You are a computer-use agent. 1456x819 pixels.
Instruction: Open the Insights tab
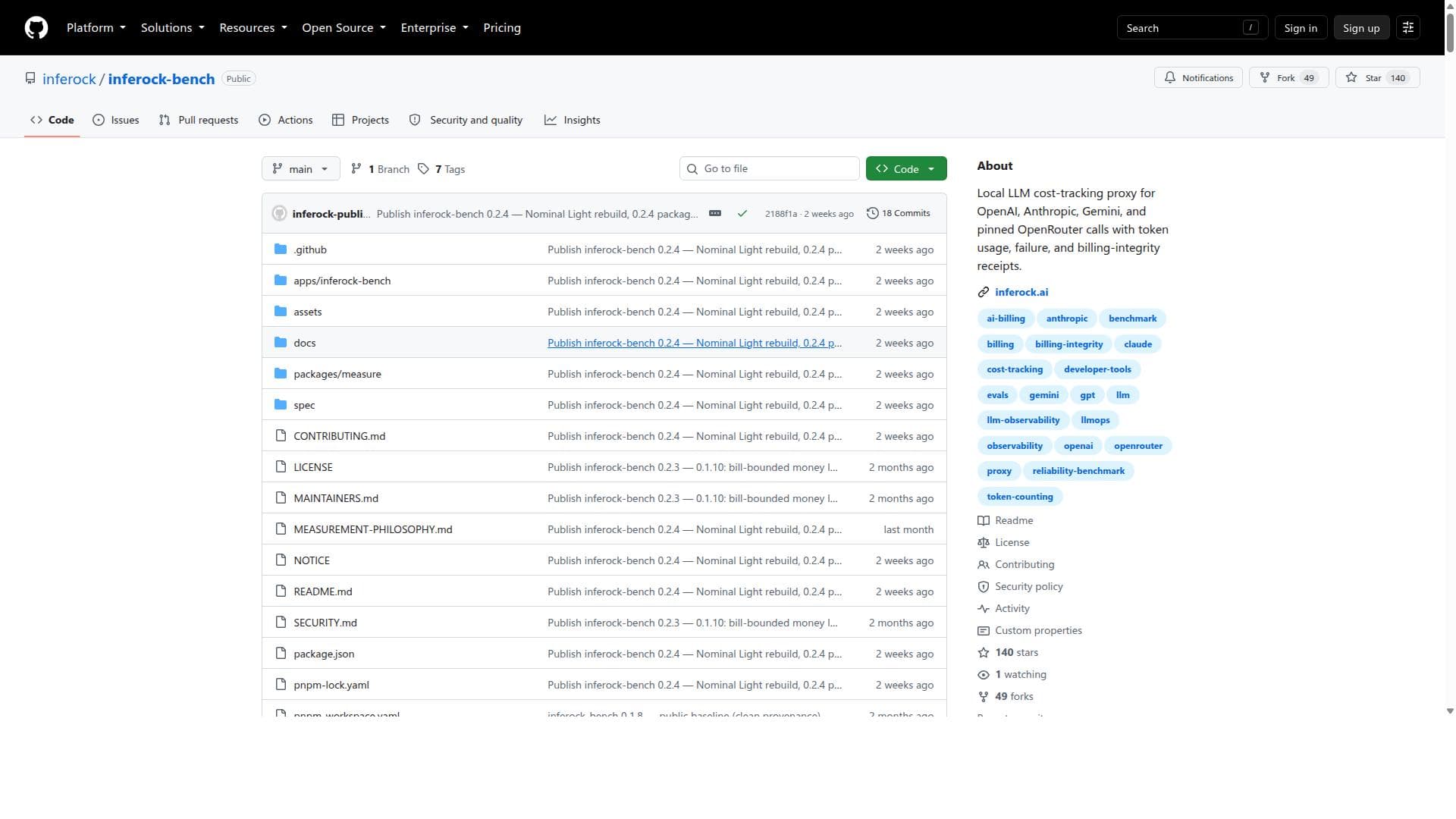tap(573, 120)
